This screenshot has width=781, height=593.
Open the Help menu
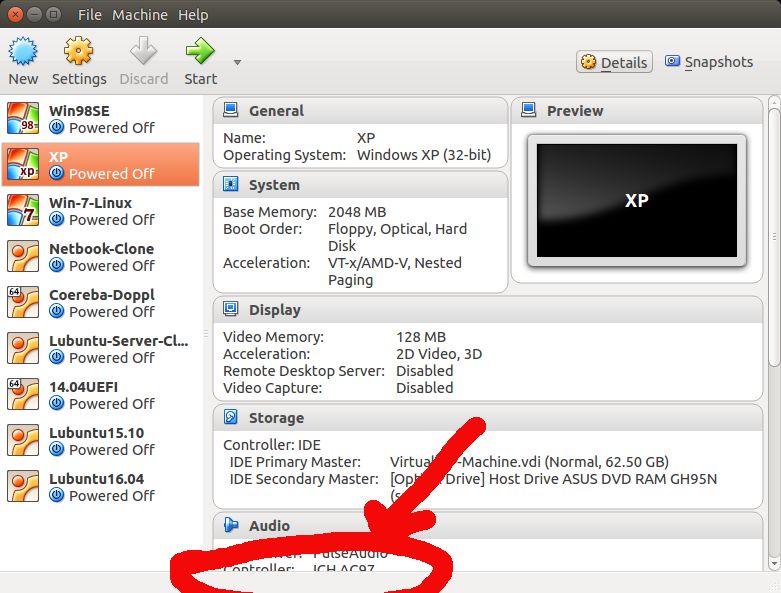pos(193,15)
